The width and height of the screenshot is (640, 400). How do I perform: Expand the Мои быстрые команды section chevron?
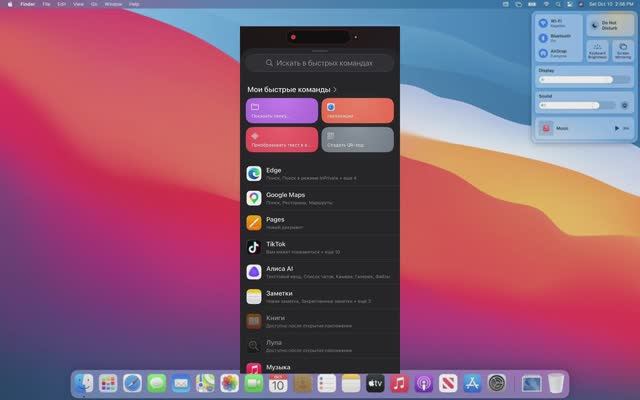[x=335, y=89]
